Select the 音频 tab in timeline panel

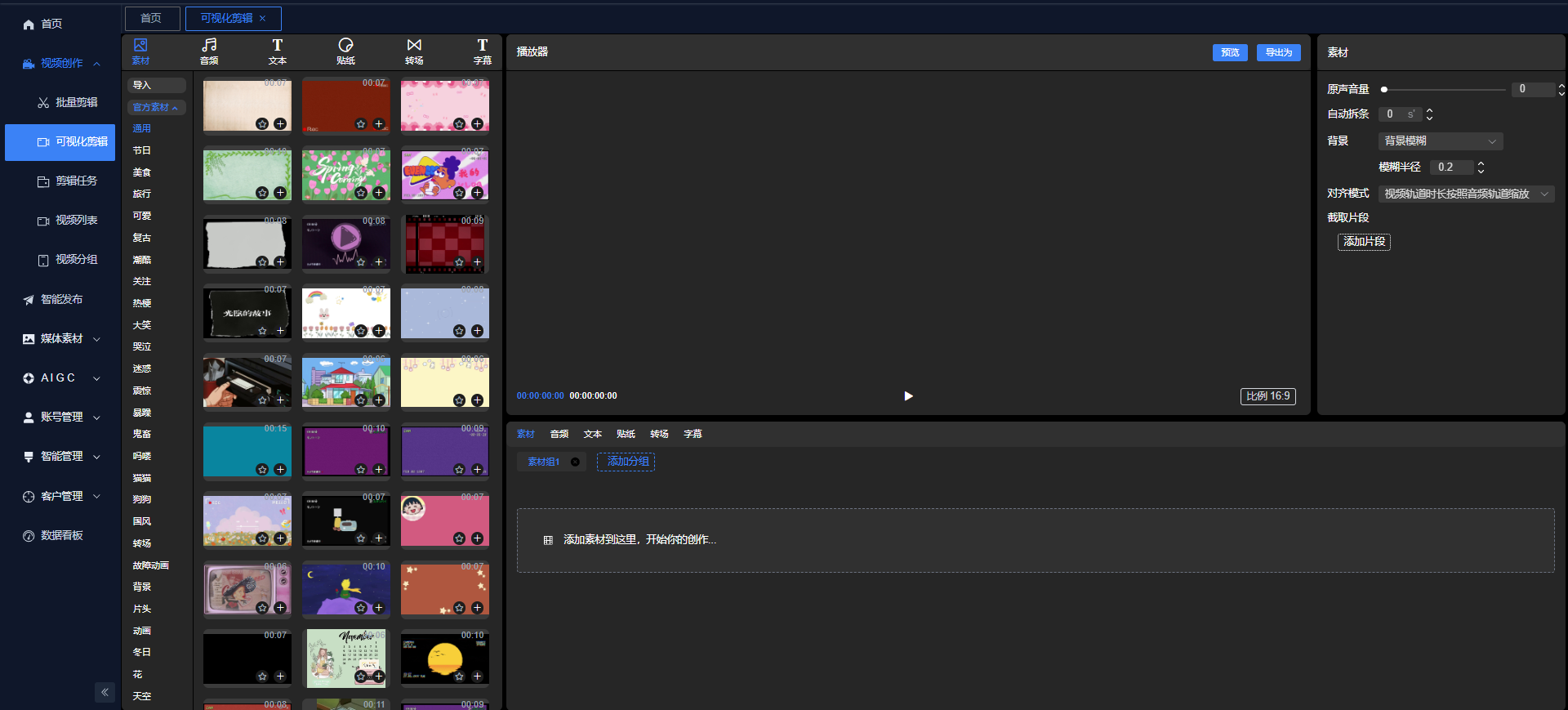coord(559,434)
